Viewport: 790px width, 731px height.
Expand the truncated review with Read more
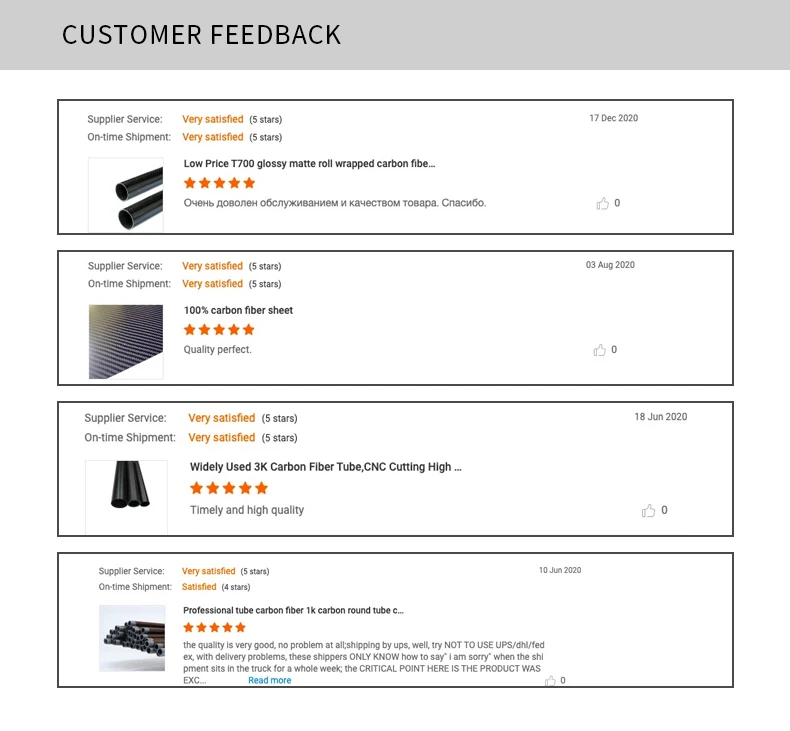pyautogui.click(x=269, y=681)
